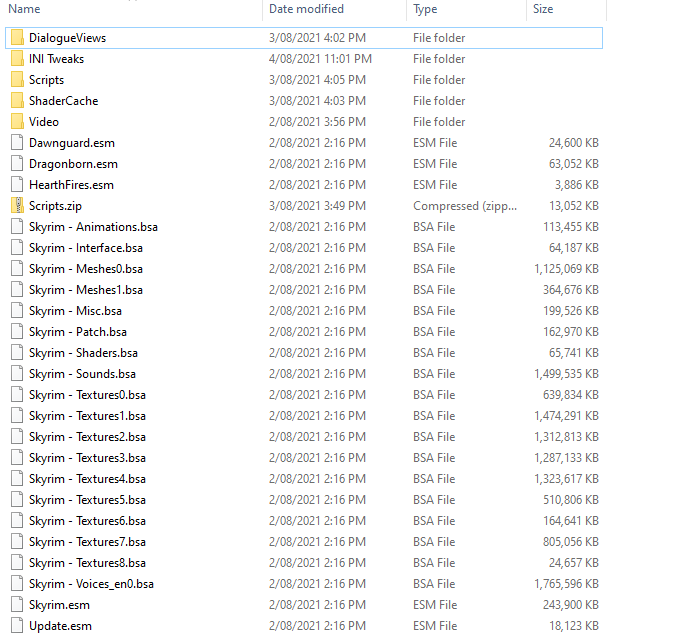Click the Compressed (zipp... type entry
Screen dimensions: 675x638
(x=465, y=206)
